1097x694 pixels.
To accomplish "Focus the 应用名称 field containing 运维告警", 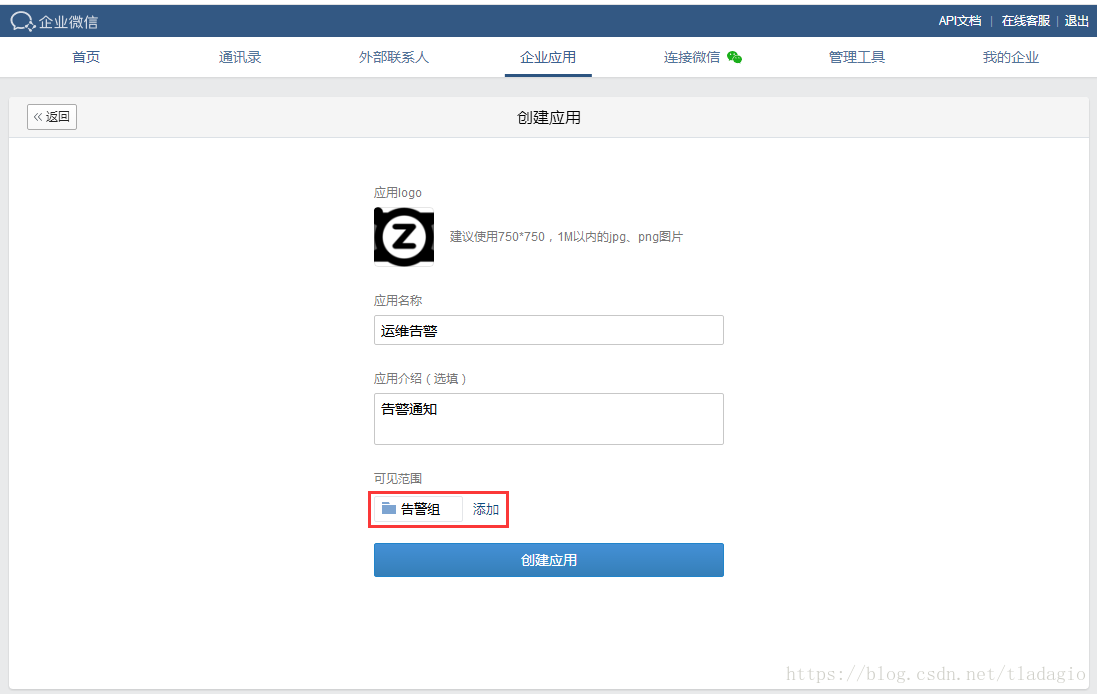I will point(548,330).
